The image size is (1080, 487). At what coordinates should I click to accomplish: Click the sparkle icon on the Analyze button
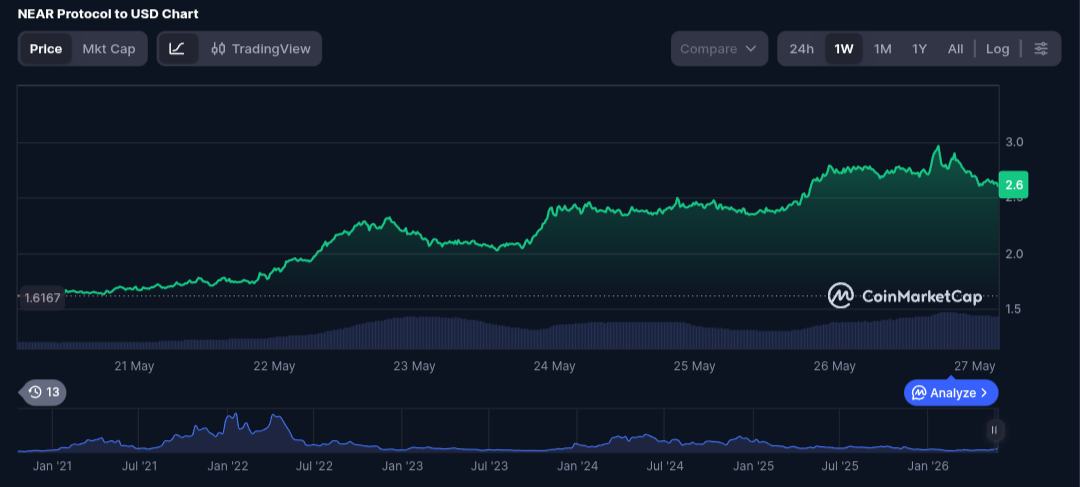(918, 393)
